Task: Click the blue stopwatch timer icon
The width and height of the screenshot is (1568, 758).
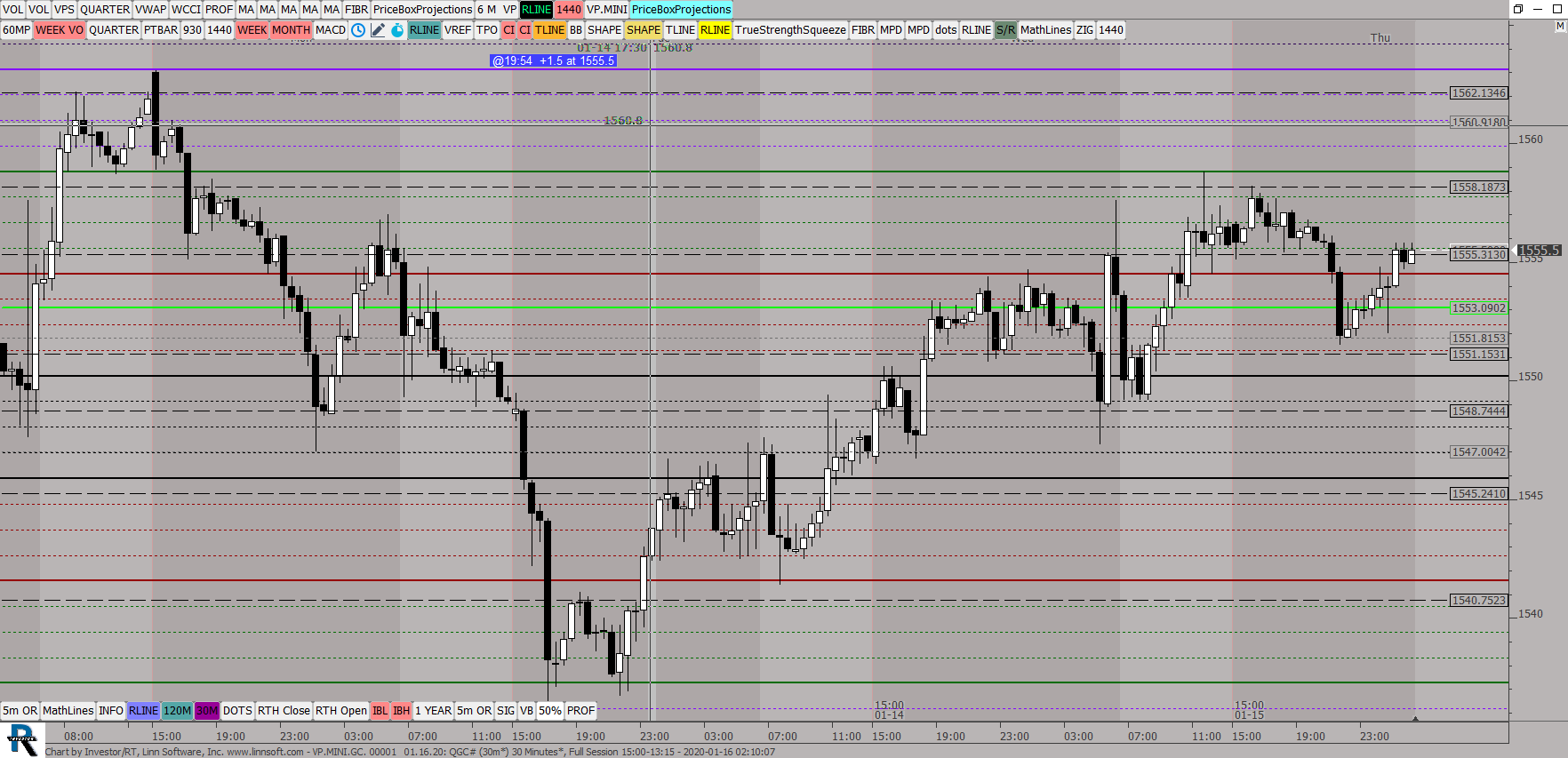Action: [397, 30]
